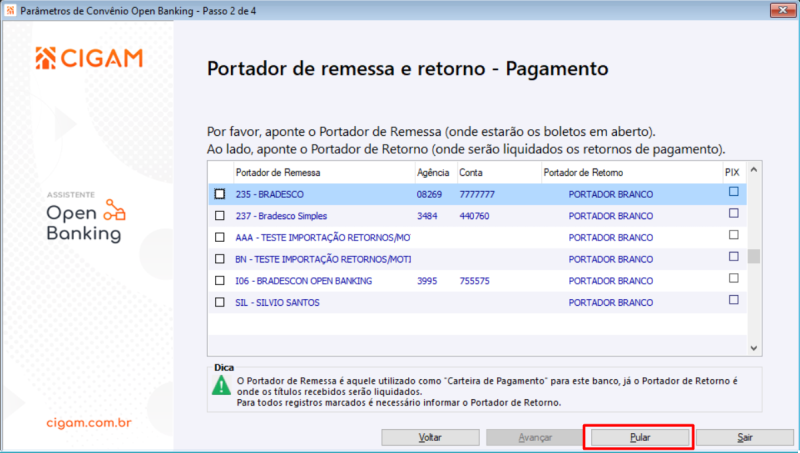
Task: Click agency value 08269
Action: tap(430, 194)
